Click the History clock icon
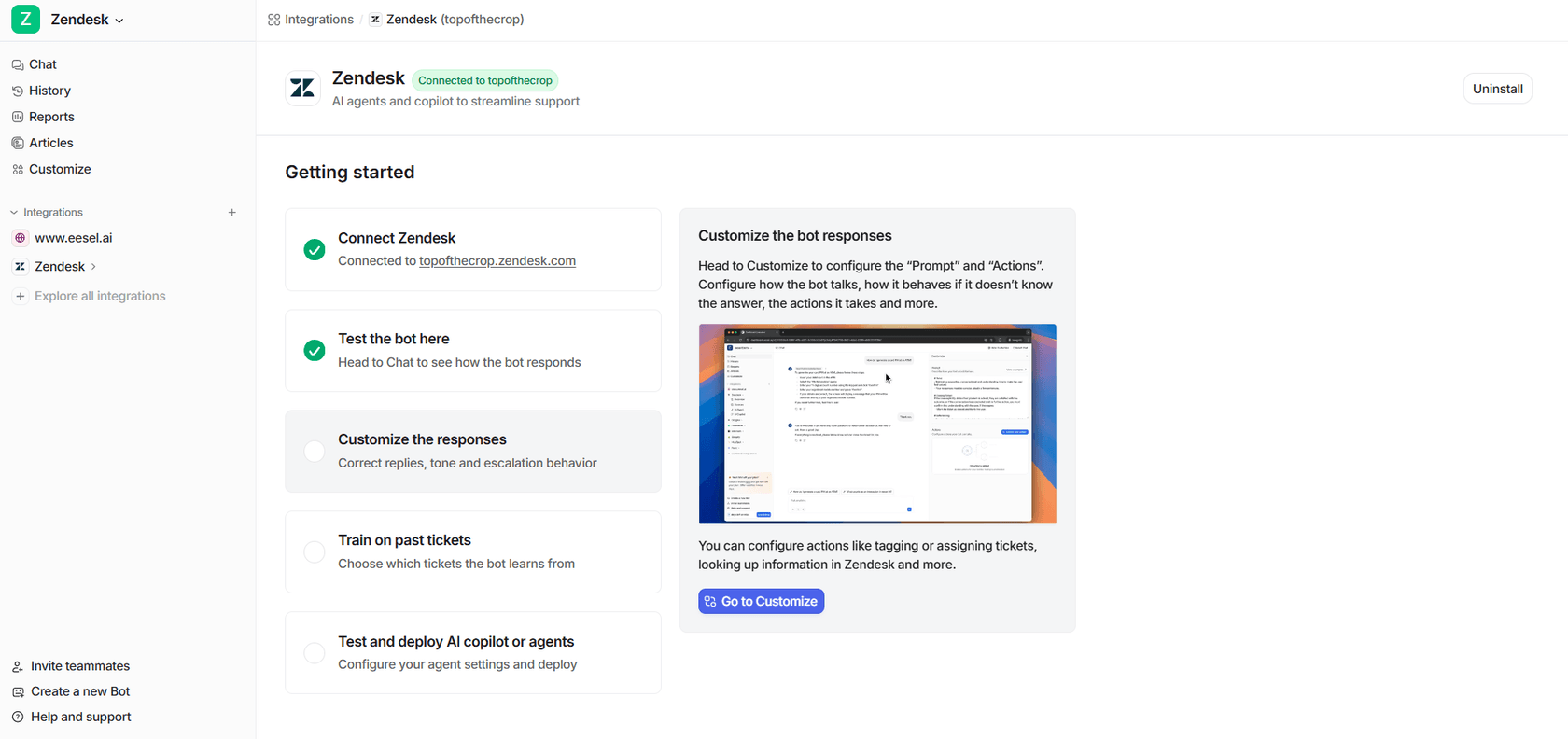Image resolution: width=1568 pixels, height=739 pixels. click(18, 91)
